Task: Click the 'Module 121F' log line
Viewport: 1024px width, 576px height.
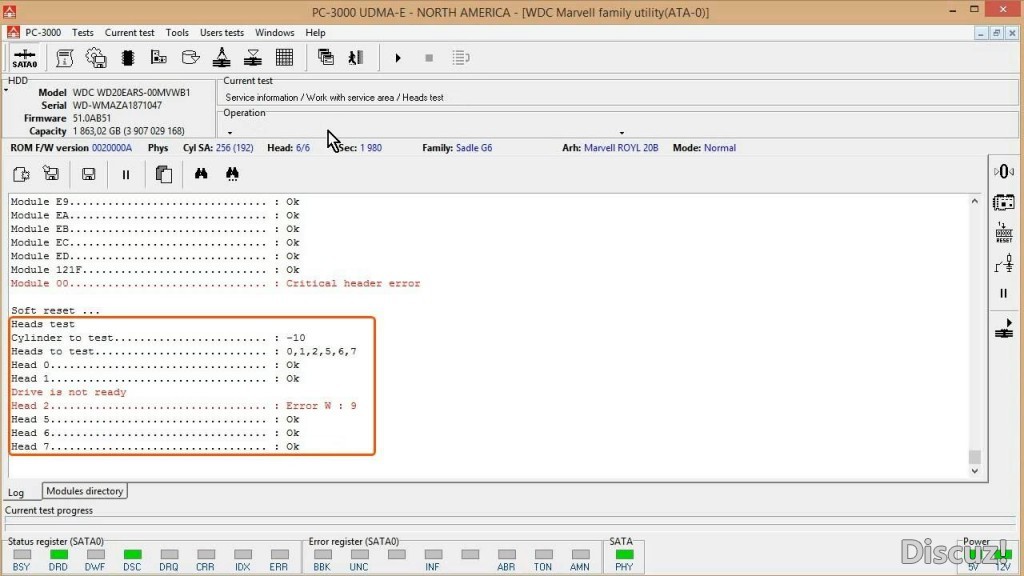Action: [x=155, y=270]
